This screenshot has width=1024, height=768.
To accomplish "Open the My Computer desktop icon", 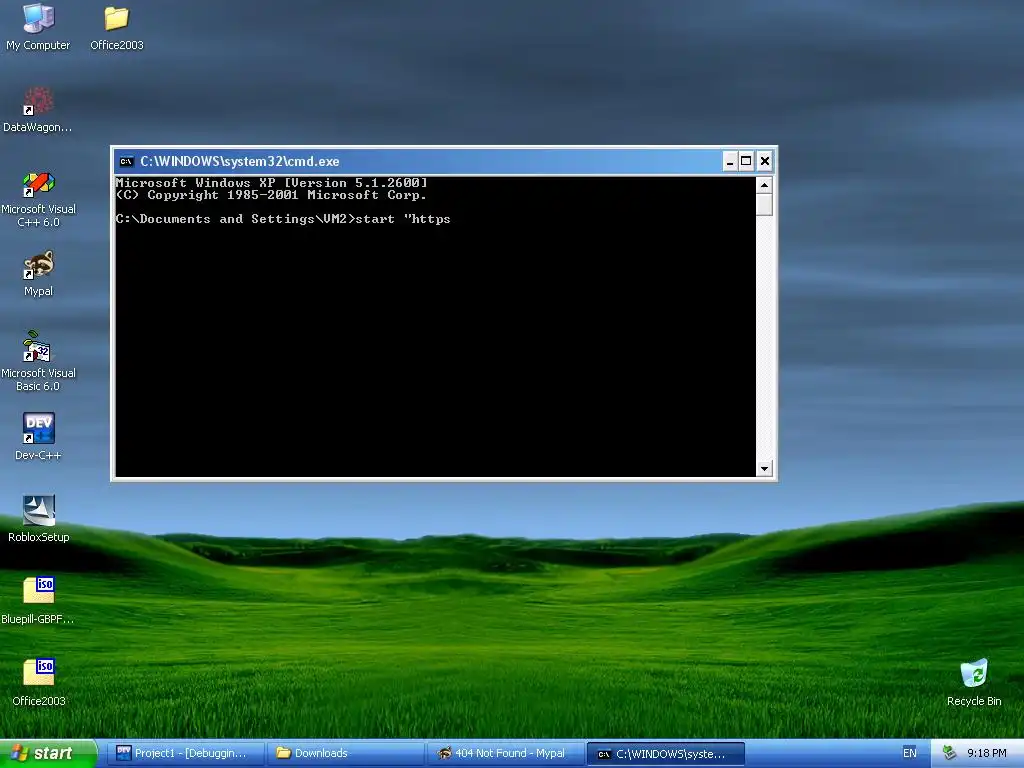I will tap(38, 26).
